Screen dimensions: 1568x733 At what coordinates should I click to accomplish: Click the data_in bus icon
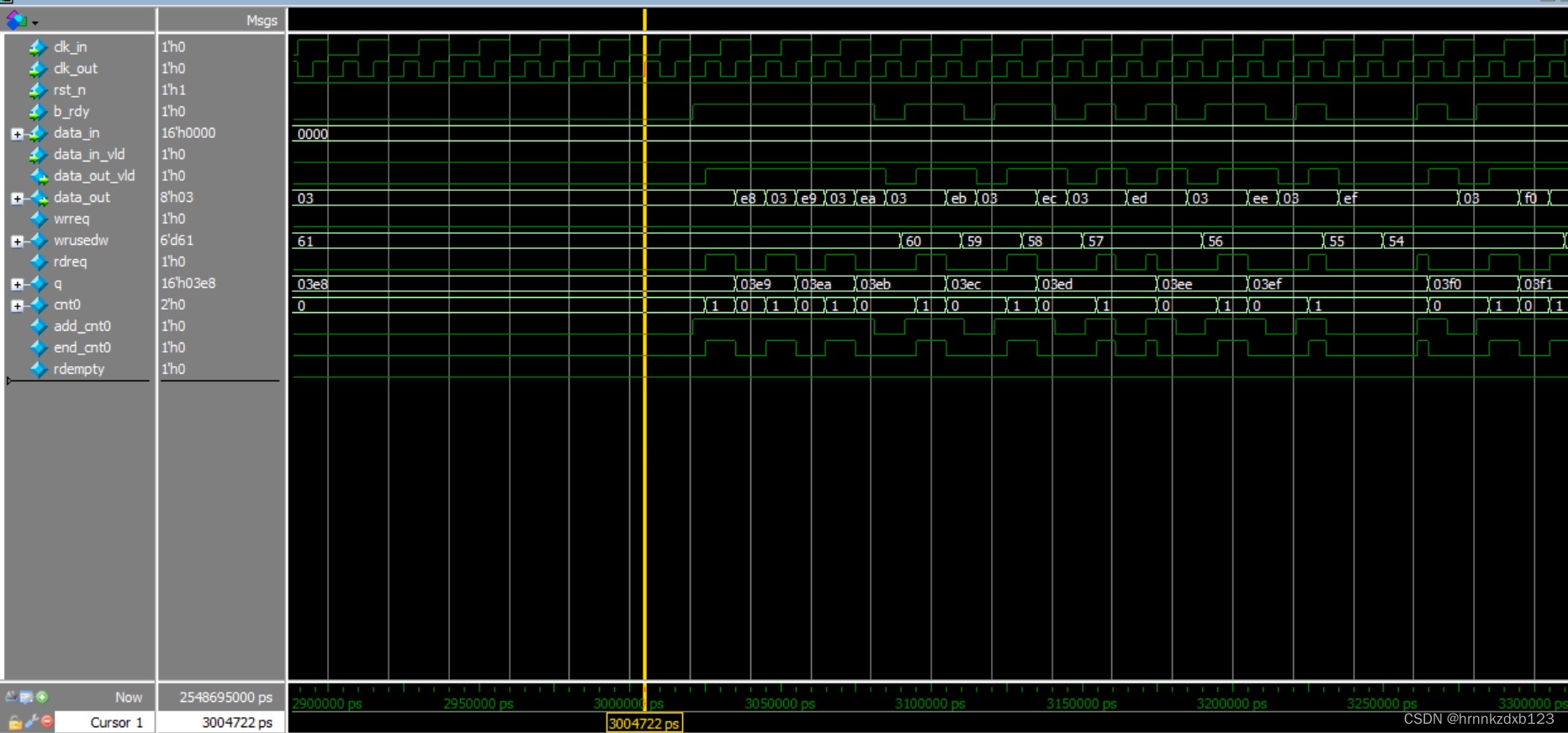coord(38,133)
